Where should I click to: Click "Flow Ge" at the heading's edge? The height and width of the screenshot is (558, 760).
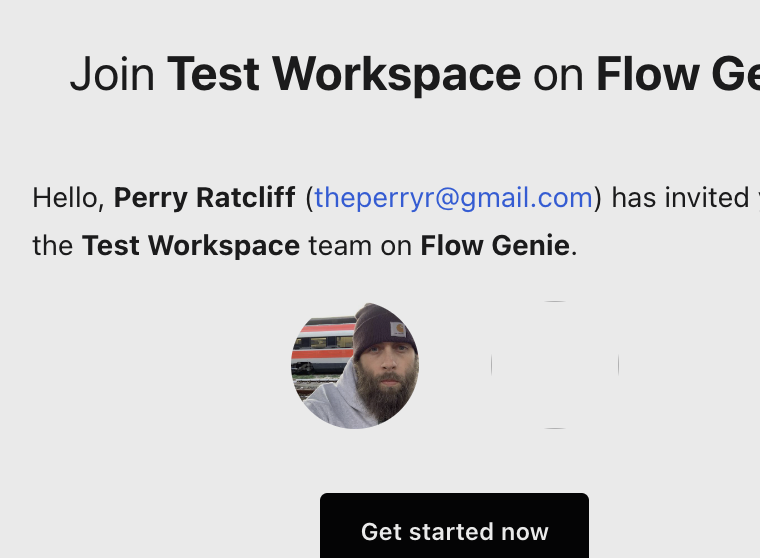(677, 74)
